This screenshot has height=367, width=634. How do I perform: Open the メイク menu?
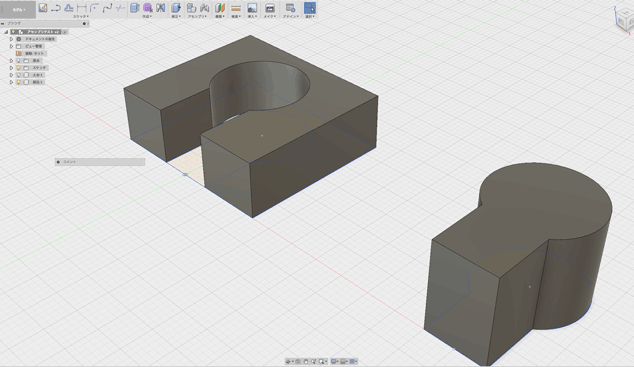click(270, 16)
